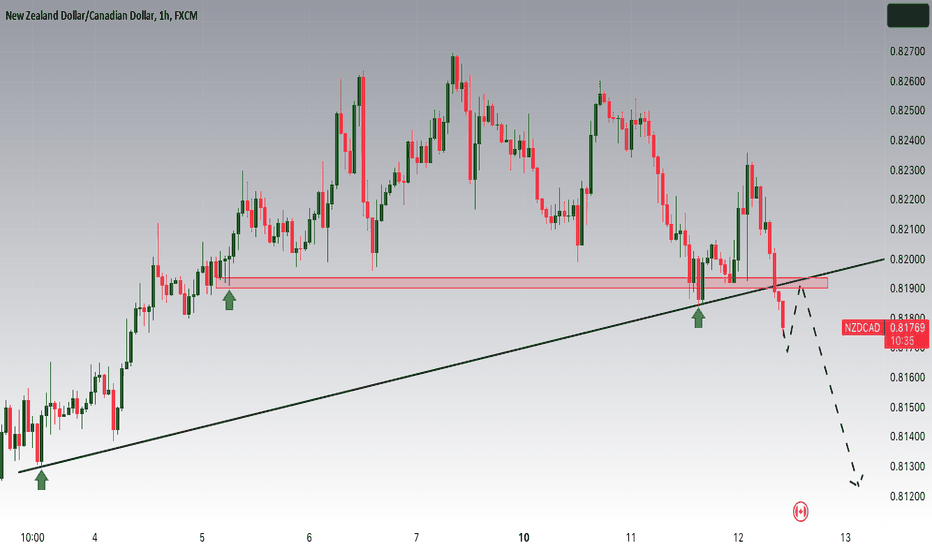The width and height of the screenshot is (932, 550).
Task: Click the New Zealand Dollar/Canadian Dollar symbol title
Action: point(80,15)
